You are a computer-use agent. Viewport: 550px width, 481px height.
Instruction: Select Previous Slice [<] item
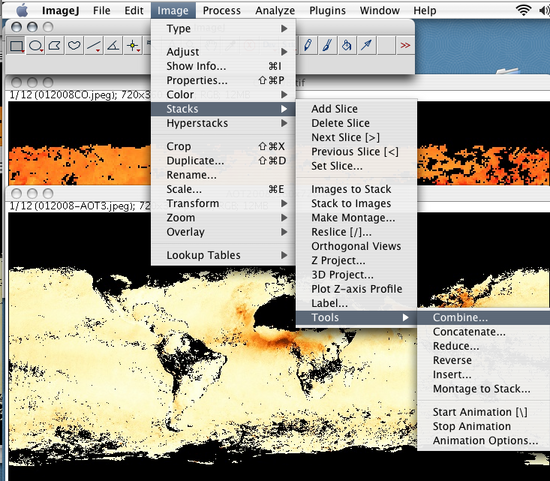356,152
